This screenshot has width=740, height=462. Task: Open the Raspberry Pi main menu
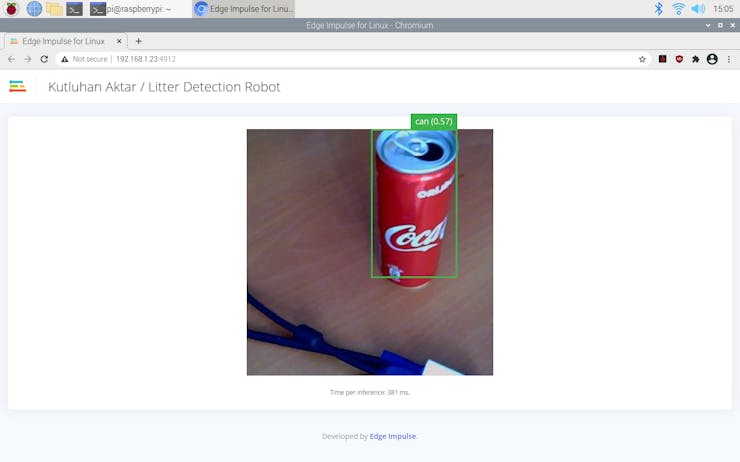[11, 8]
